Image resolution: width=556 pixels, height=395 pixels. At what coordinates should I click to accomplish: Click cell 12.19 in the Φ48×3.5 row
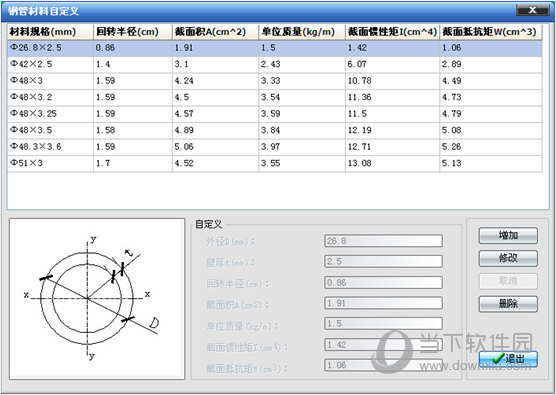(x=392, y=130)
